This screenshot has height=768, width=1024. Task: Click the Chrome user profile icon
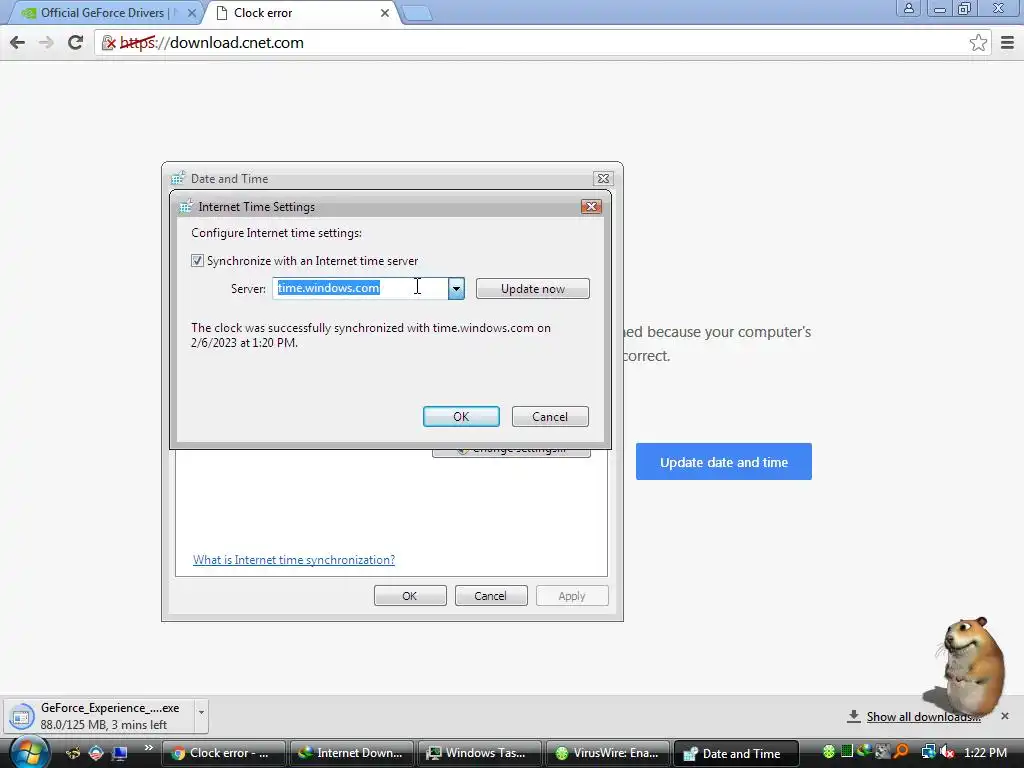pos(908,8)
